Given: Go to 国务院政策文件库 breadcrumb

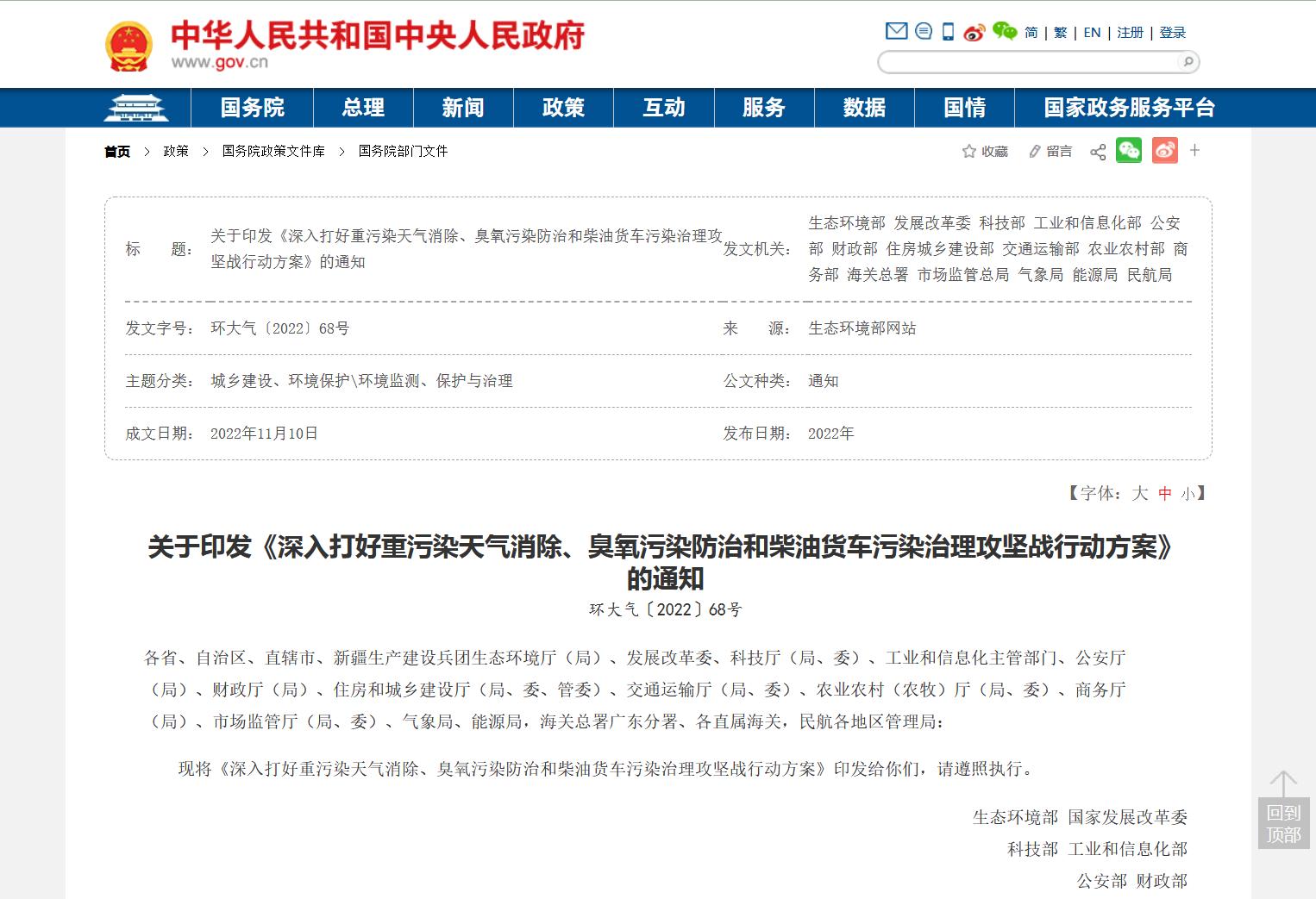Looking at the screenshot, I should click(x=273, y=151).
